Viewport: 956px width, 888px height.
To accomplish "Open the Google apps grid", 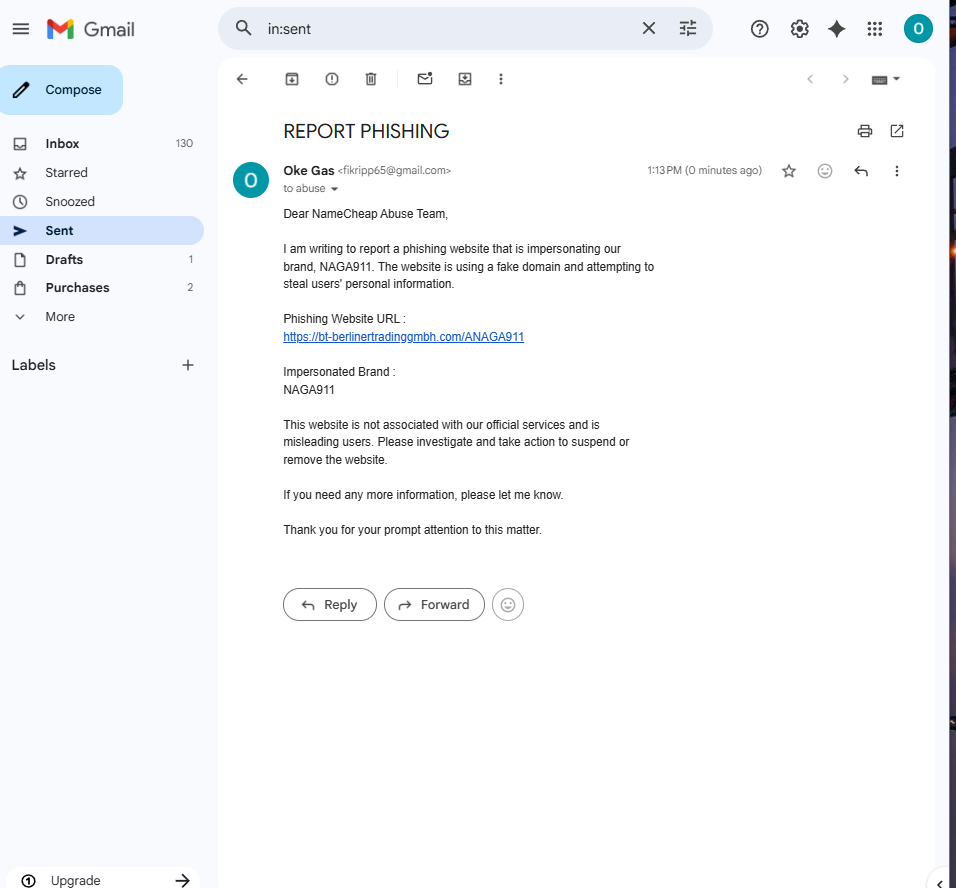I will (x=875, y=29).
